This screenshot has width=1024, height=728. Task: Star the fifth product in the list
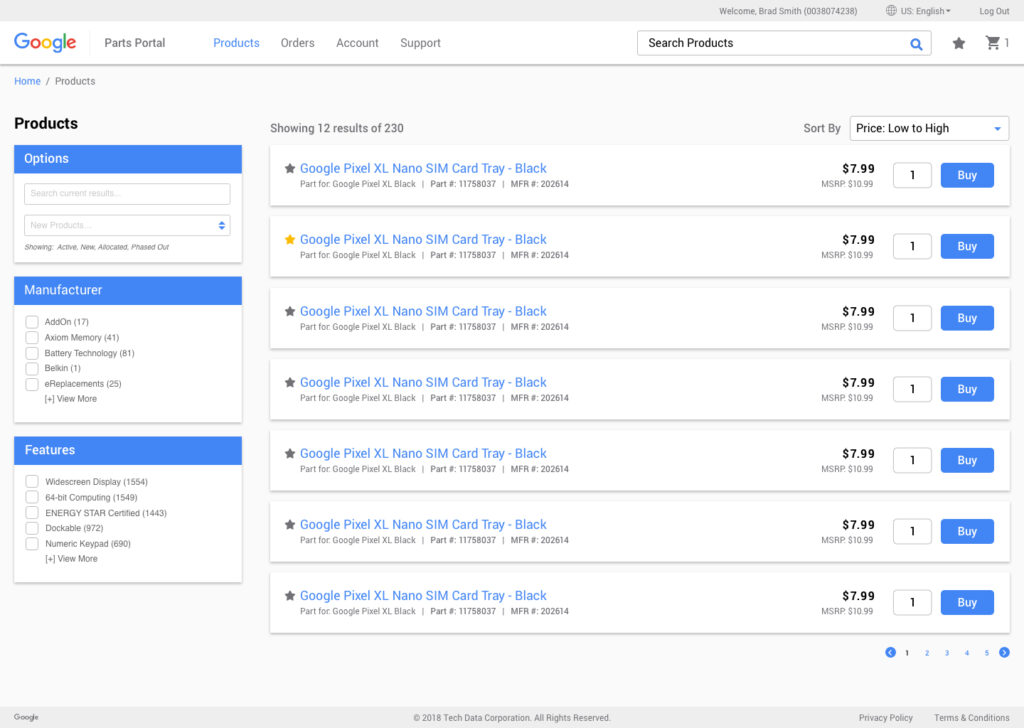pyautogui.click(x=290, y=454)
